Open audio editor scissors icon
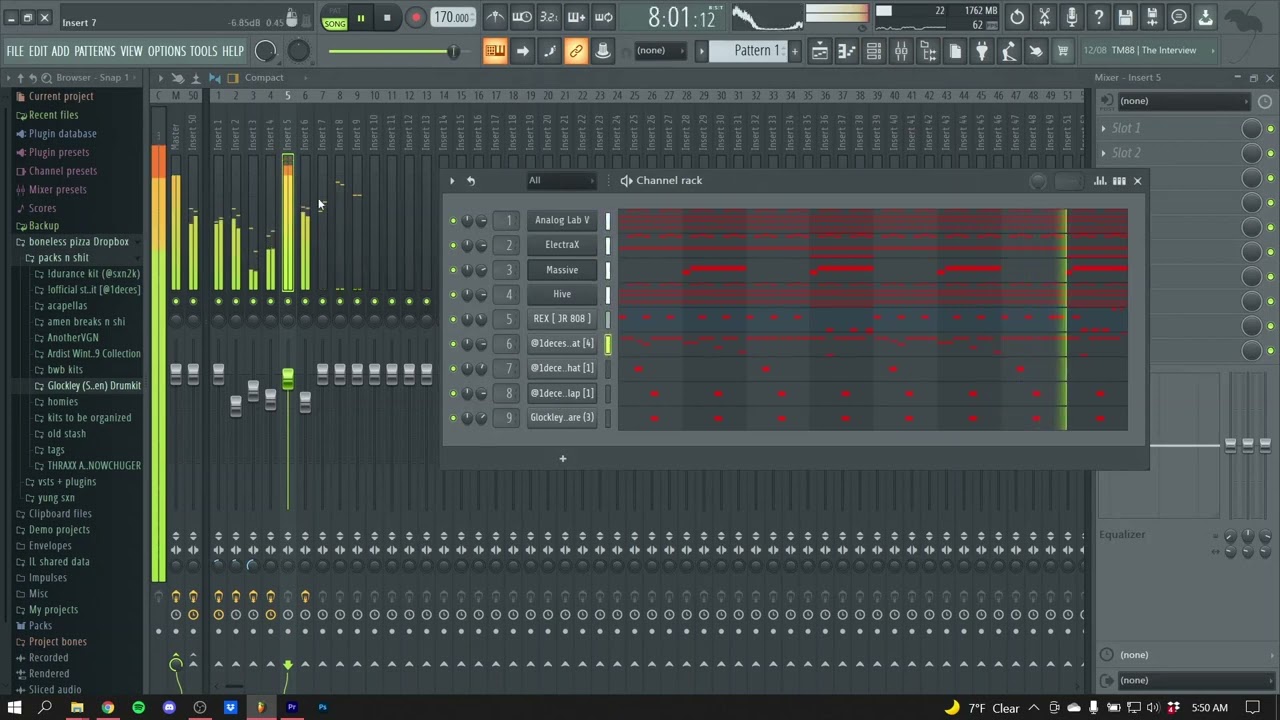Viewport: 1280px width, 720px height. 1044,17
